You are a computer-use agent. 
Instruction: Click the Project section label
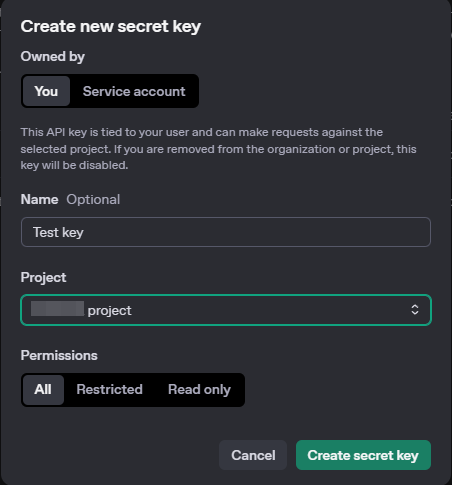[43, 277]
